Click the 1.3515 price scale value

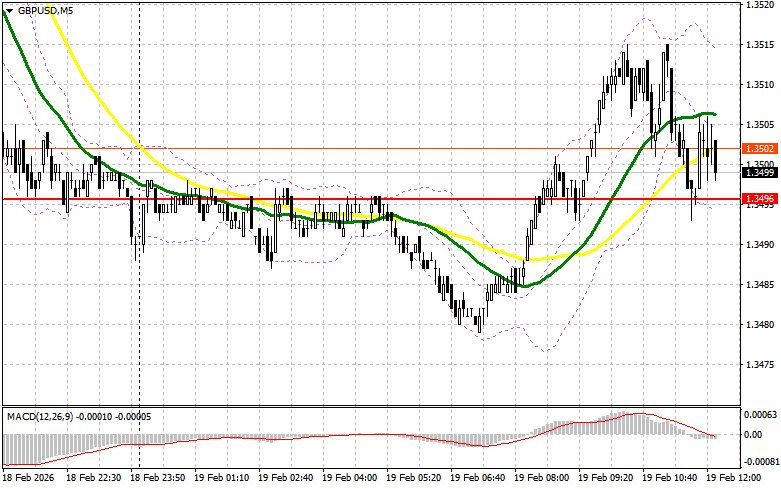(760, 45)
